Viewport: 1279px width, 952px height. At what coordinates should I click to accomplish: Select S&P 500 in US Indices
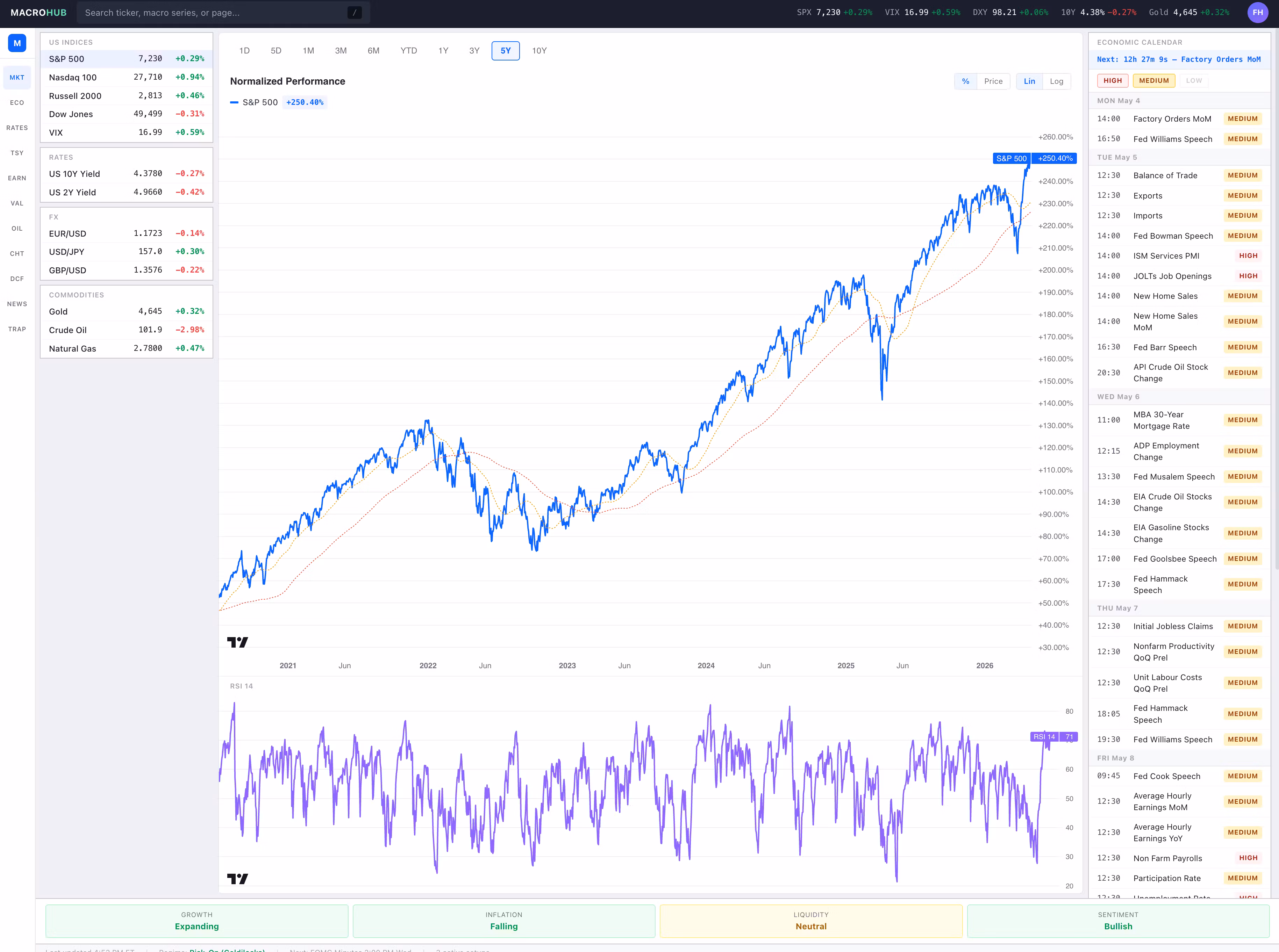[x=126, y=59]
